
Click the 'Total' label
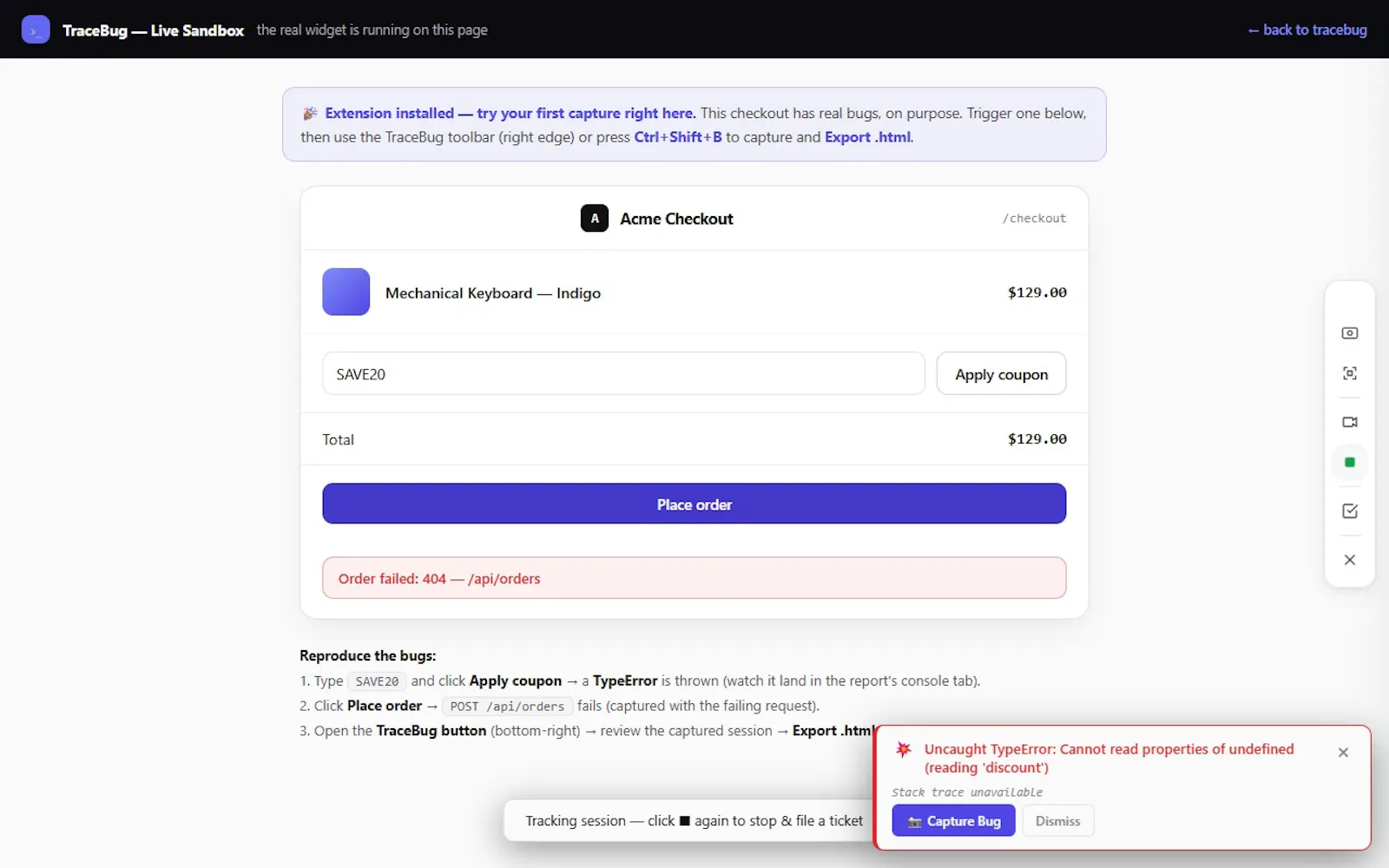point(338,440)
